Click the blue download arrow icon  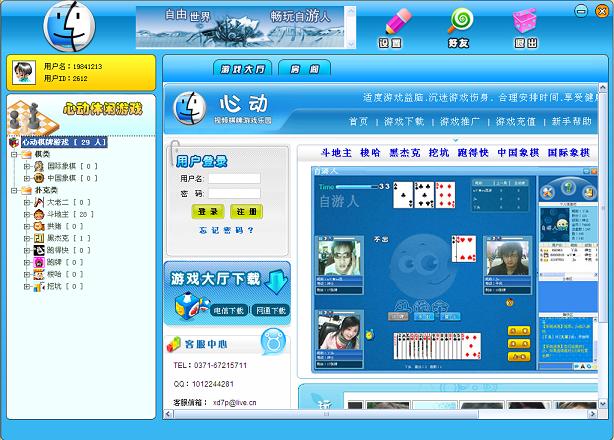point(276,281)
